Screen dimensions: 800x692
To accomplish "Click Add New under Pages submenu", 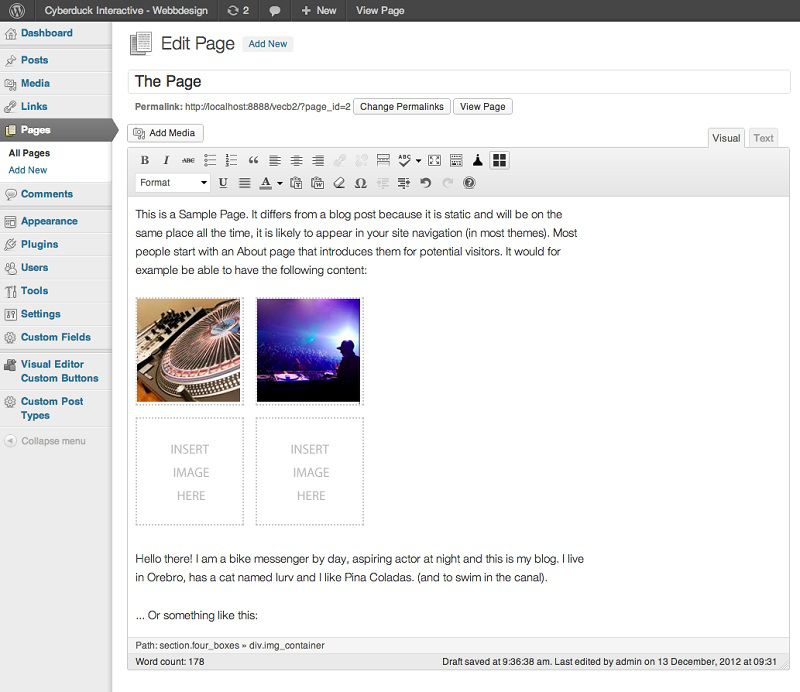I will [x=28, y=170].
